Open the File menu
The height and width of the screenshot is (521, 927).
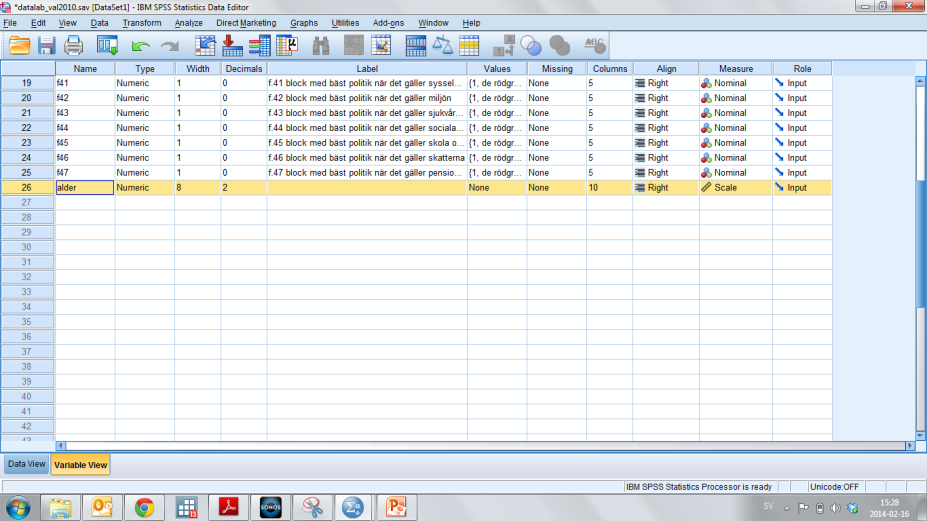10,23
